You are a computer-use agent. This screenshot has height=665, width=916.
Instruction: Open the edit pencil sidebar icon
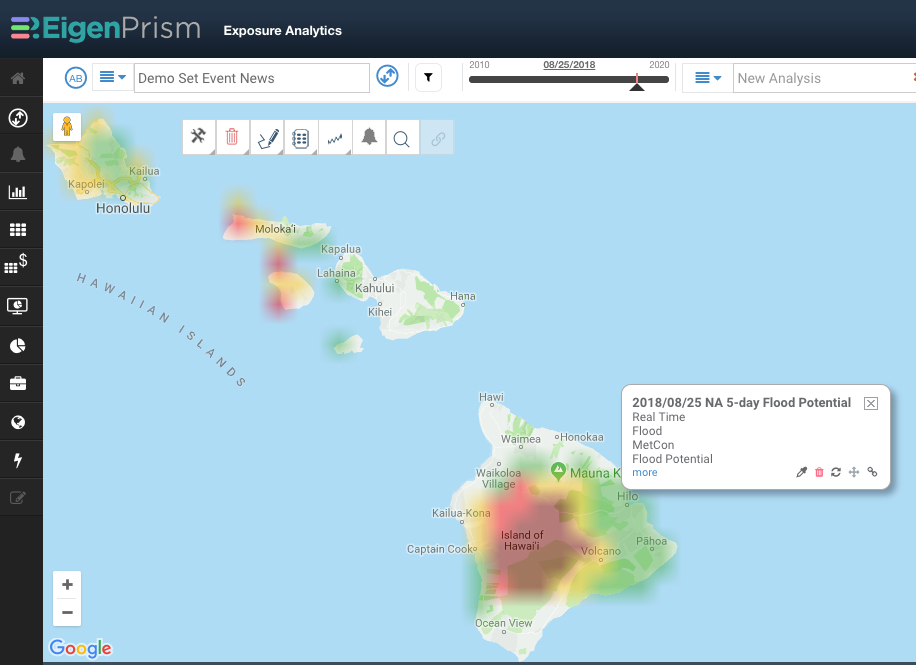click(x=18, y=498)
